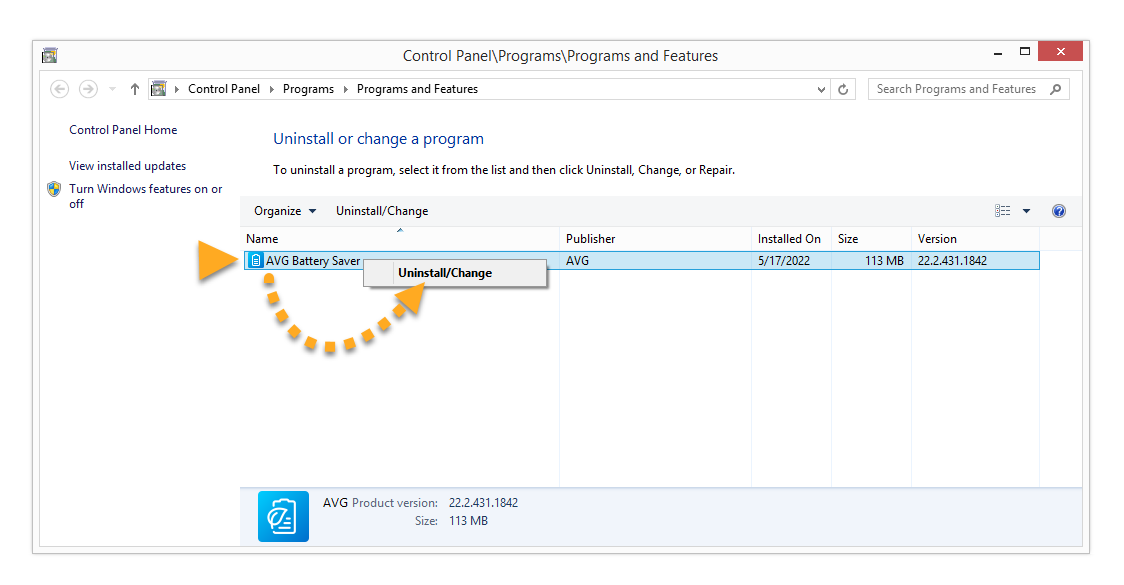Image resolution: width=1124 pixels, height=585 pixels.
Task: Click the search magnifier icon
Action: click(1055, 89)
